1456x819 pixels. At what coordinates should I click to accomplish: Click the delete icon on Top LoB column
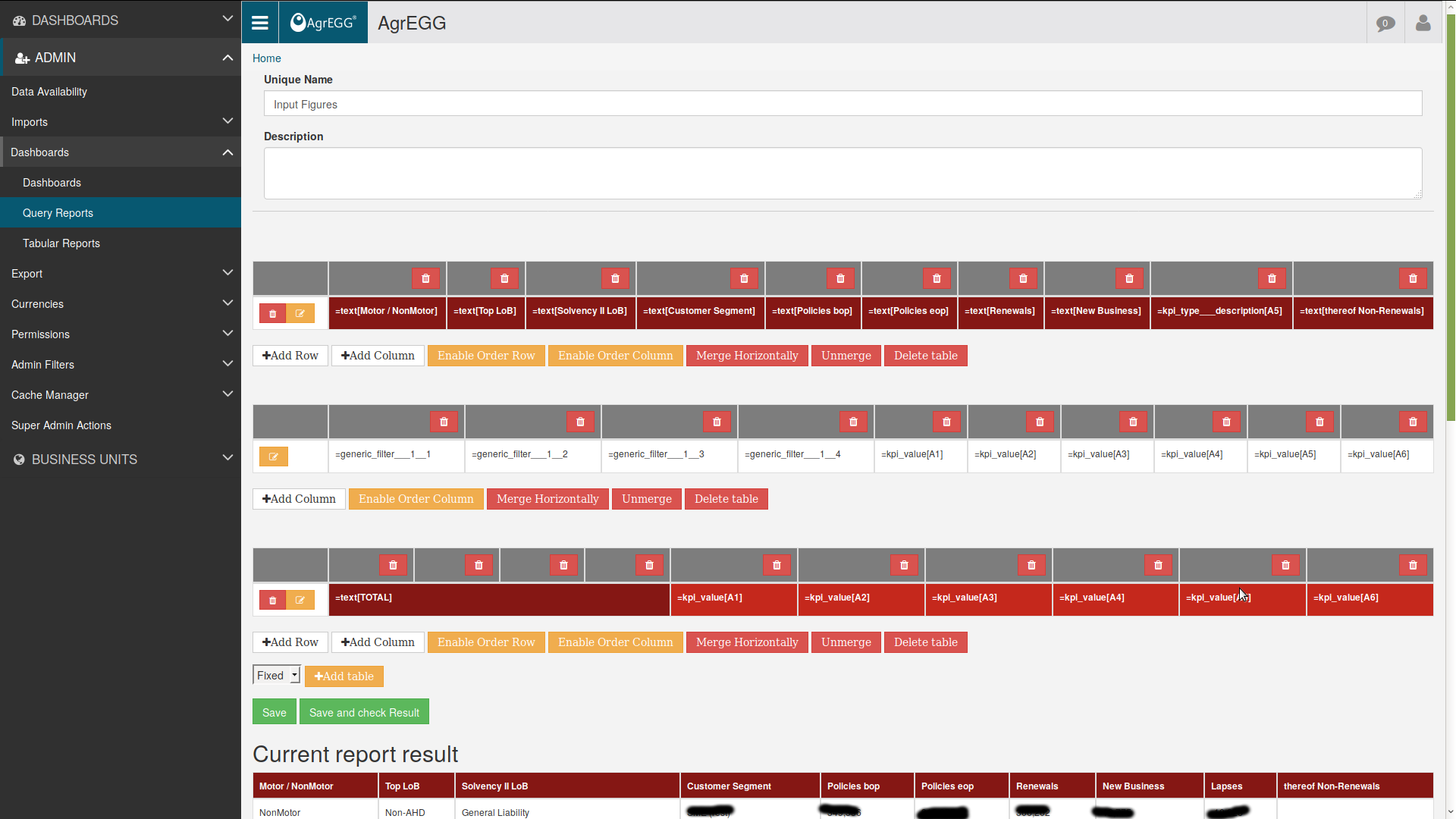[505, 278]
